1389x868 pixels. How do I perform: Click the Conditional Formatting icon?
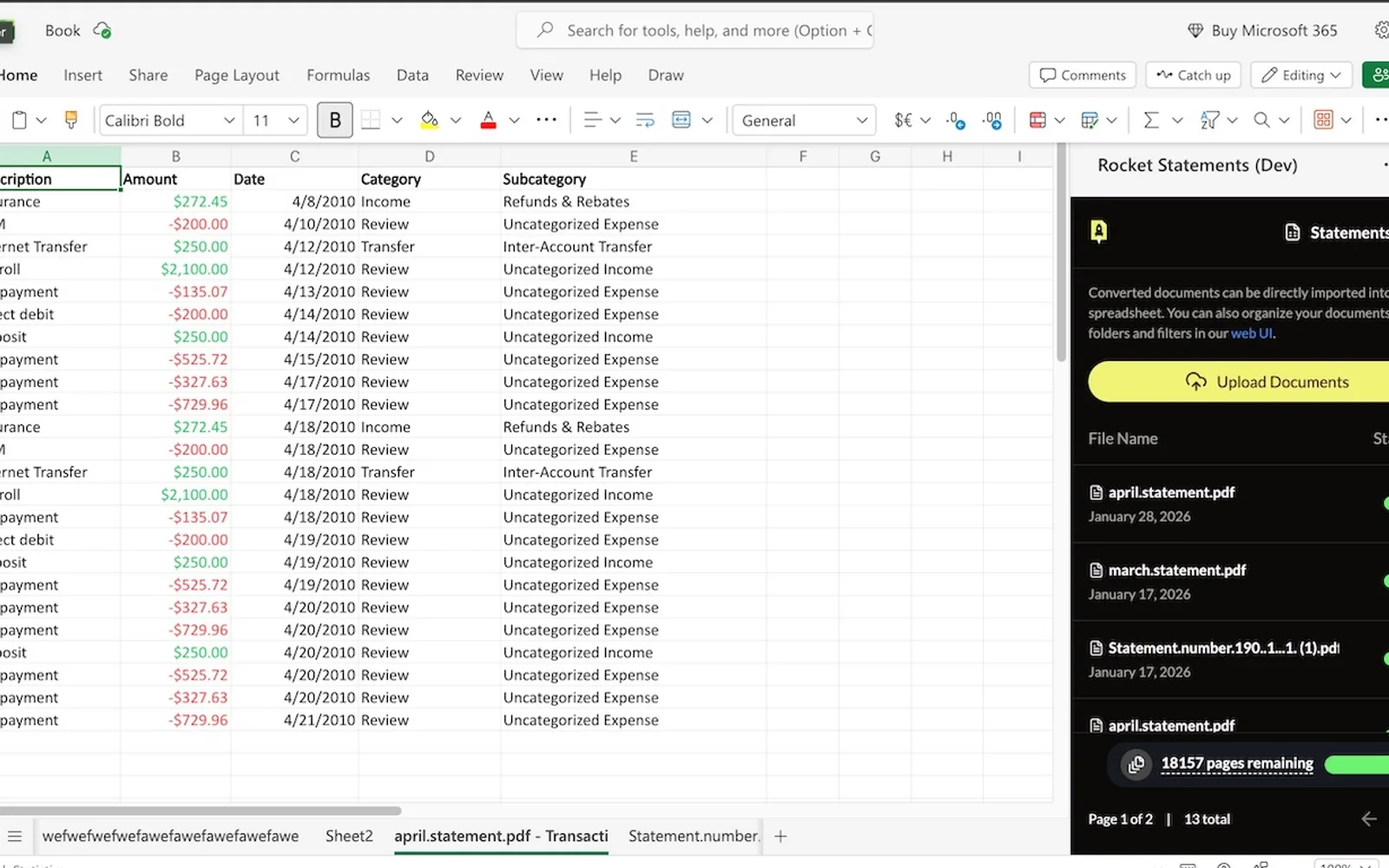[1037, 120]
